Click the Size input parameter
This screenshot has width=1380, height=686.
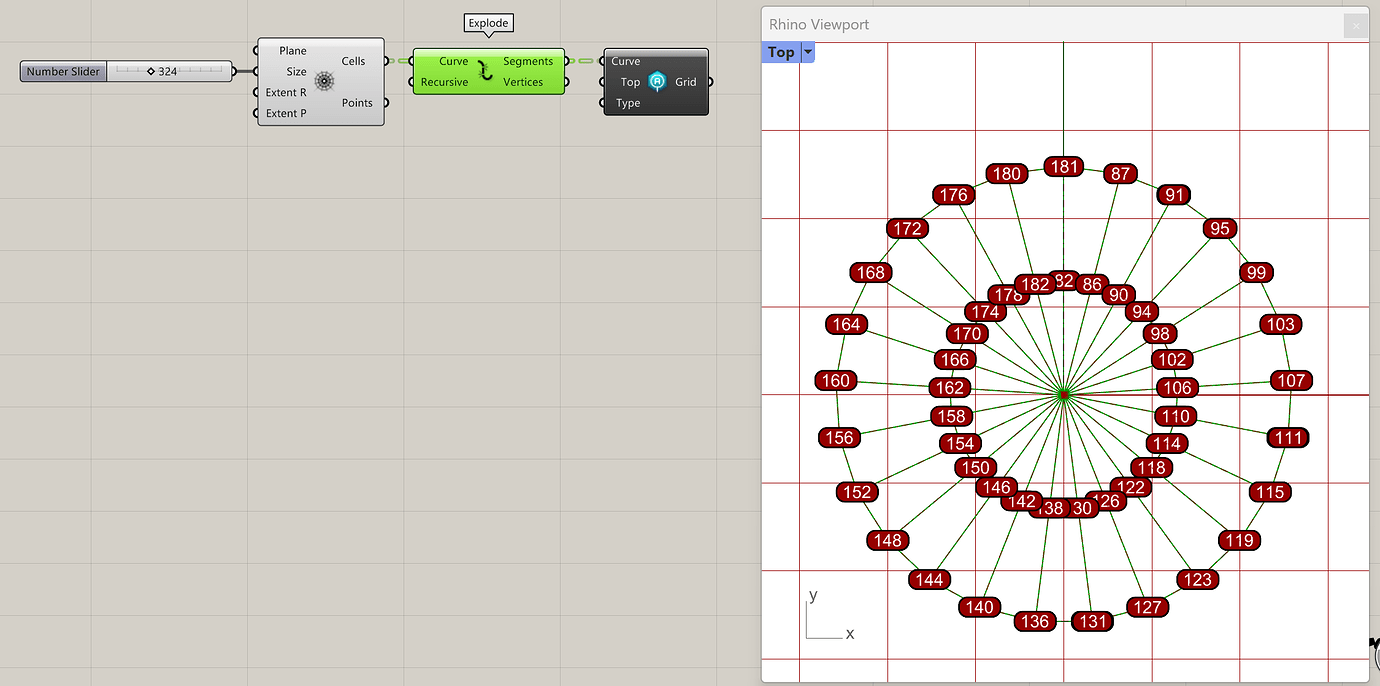pyautogui.click(x=296, y=71)
